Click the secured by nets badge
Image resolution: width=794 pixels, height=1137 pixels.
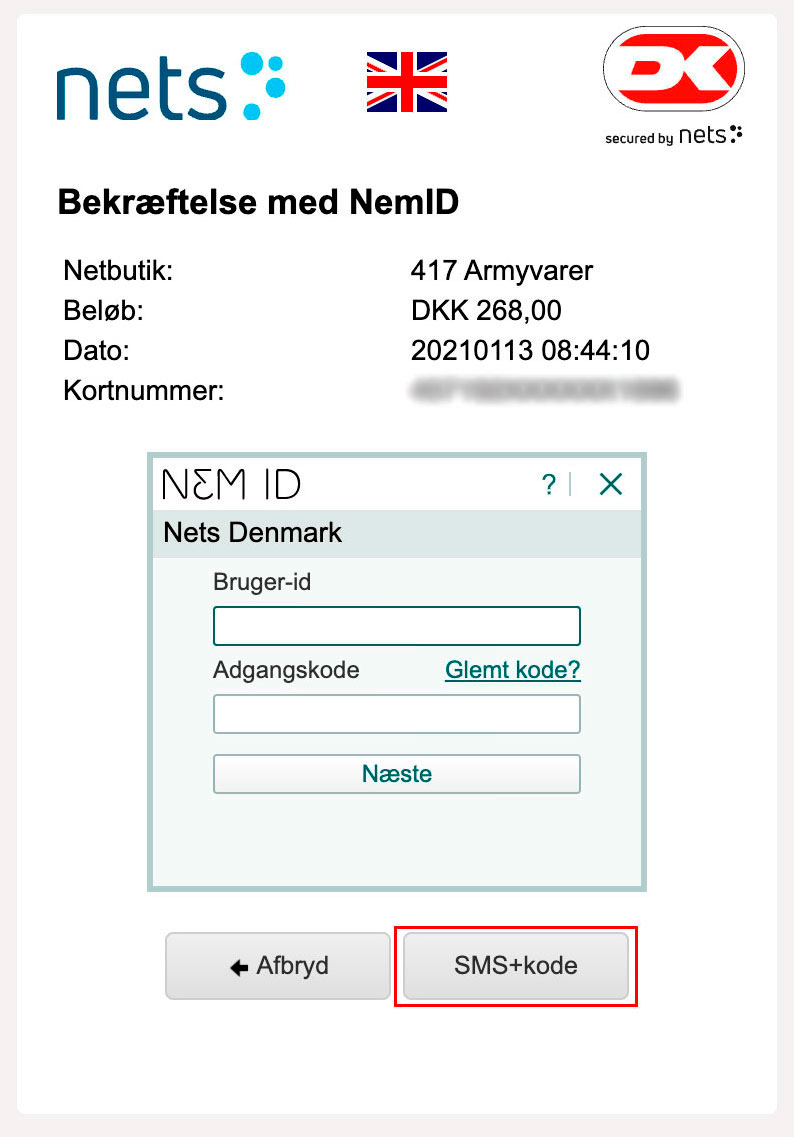point(674,136)
